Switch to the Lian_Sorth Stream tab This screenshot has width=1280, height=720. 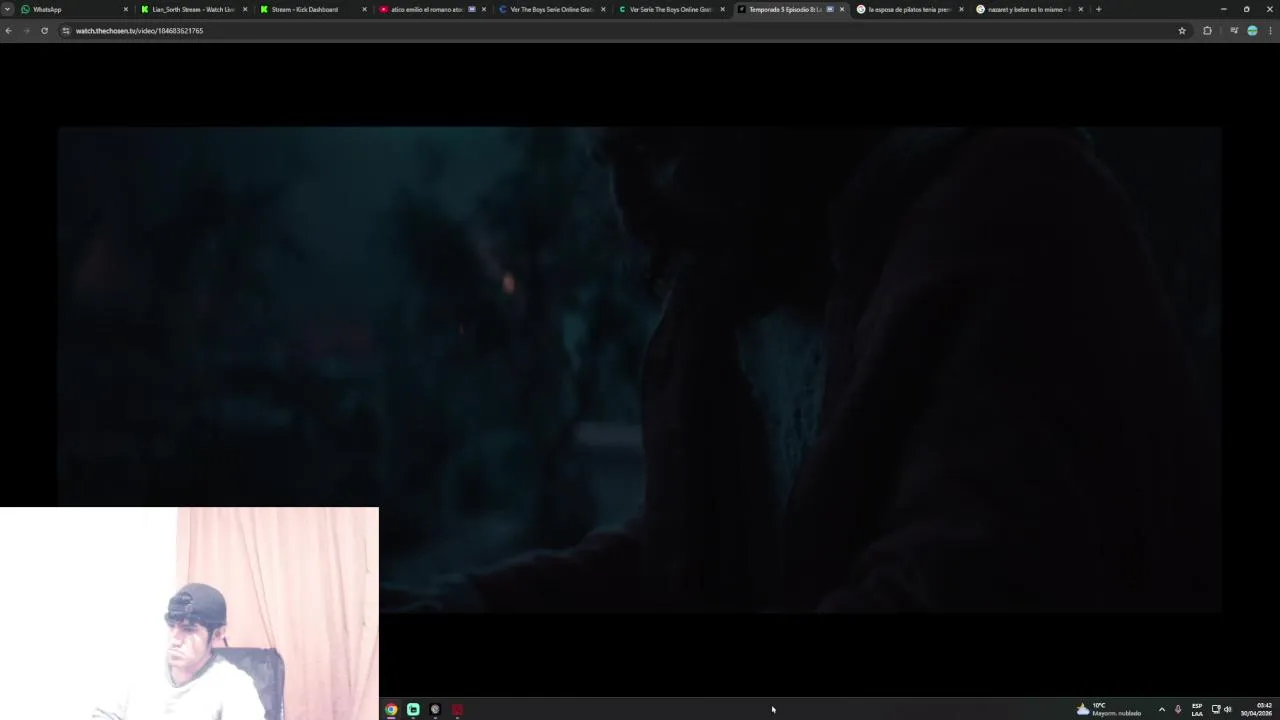193,9
